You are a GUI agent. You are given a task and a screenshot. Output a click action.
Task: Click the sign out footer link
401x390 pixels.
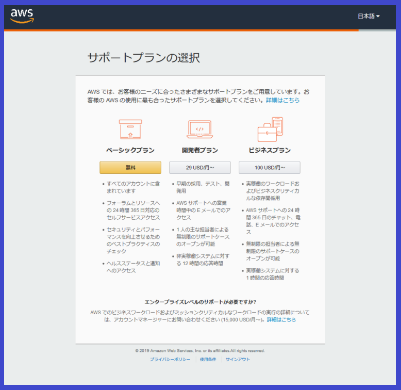click(238, 359)
